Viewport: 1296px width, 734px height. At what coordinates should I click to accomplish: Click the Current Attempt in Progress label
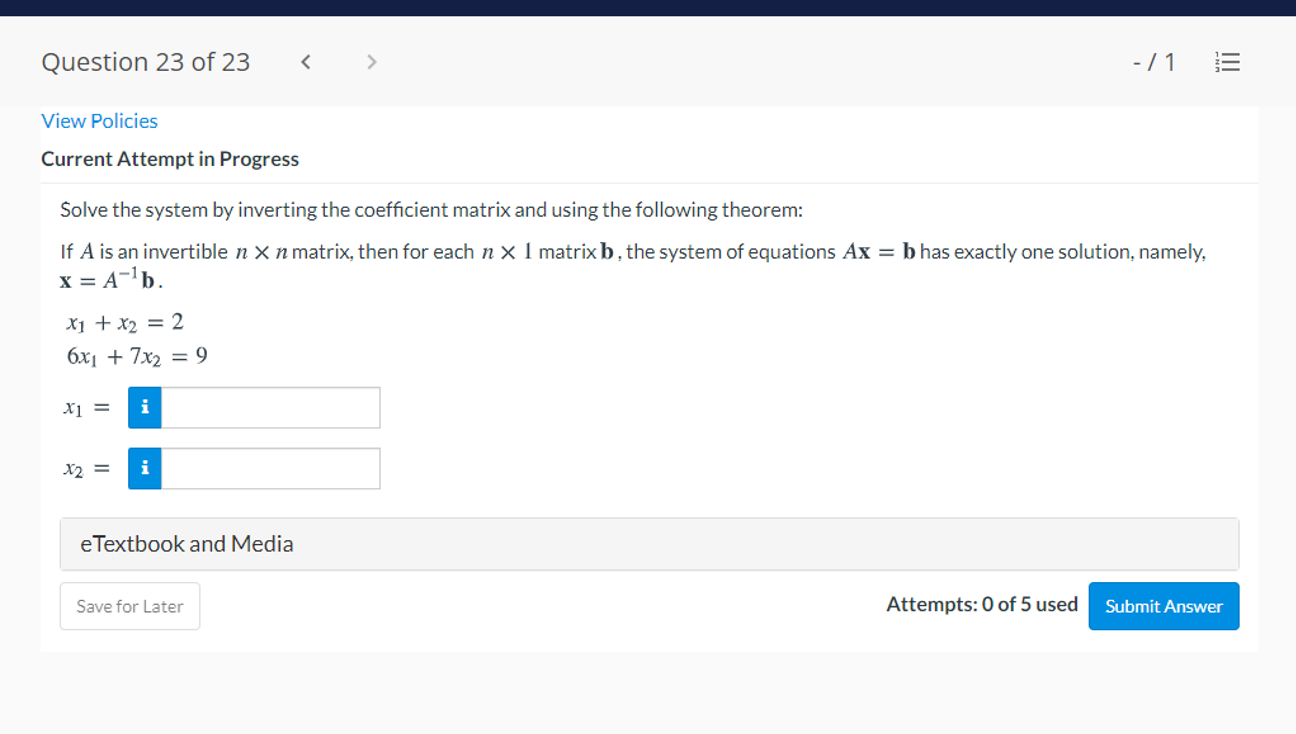click(x=169, y=158)
